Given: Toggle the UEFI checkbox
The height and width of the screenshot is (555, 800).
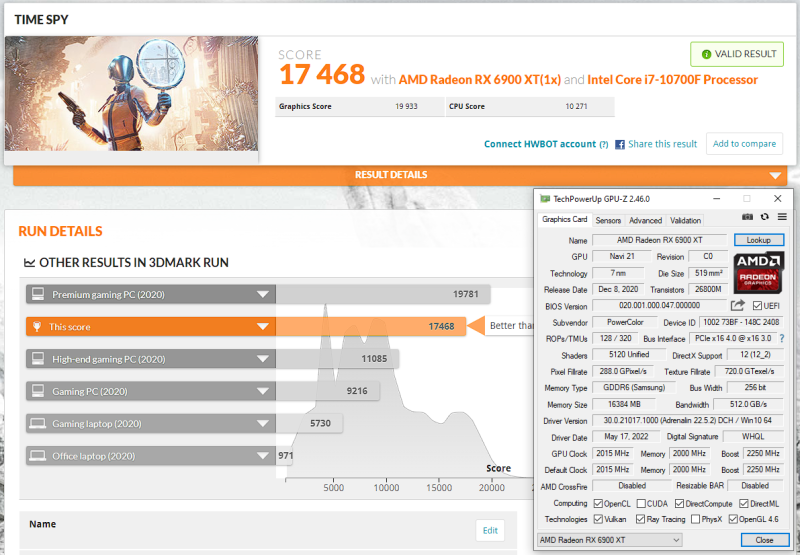Looking at the screenshot, I should (757, 305).
